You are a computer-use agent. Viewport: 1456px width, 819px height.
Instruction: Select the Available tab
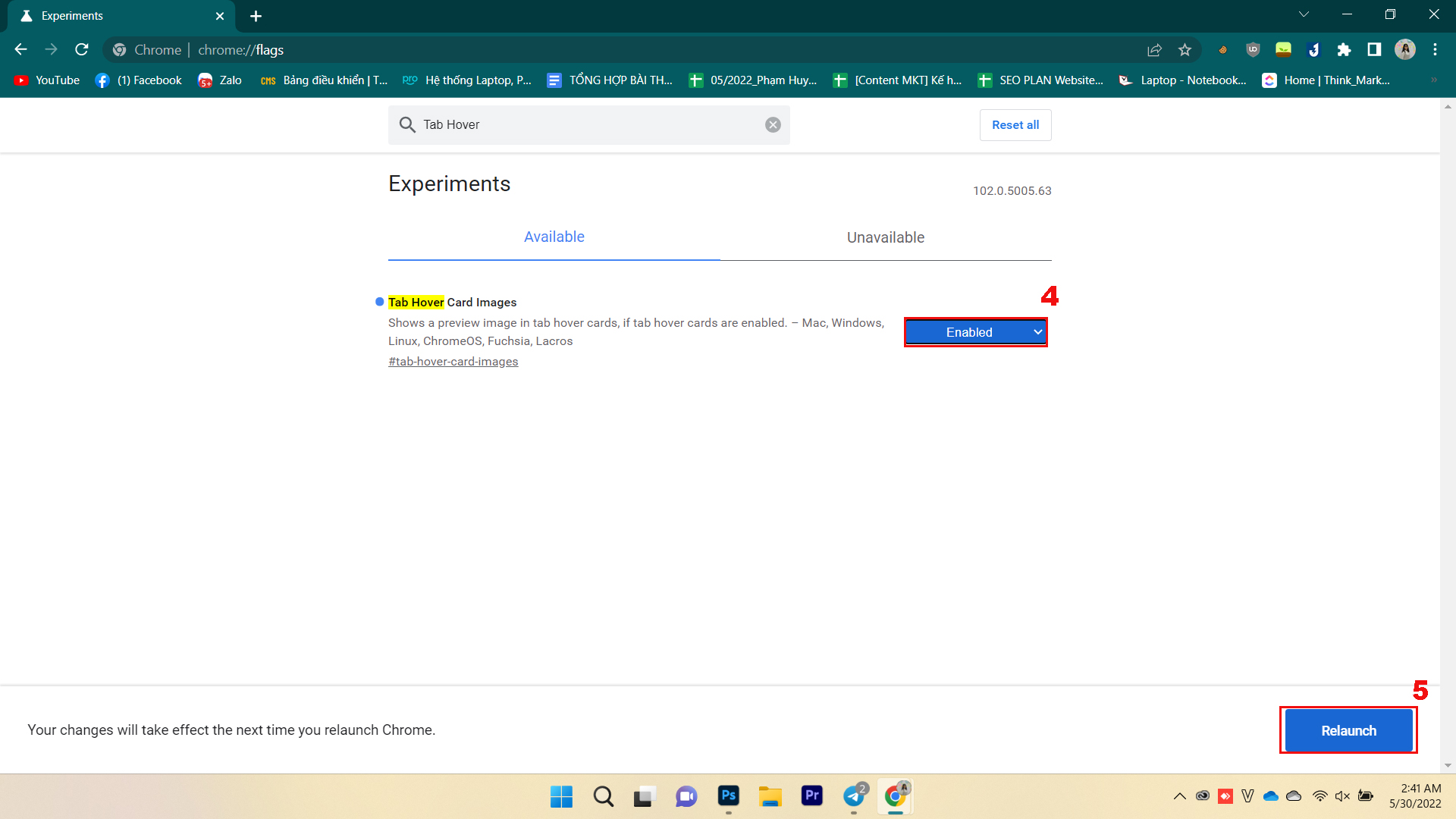pyautogui.click(x=554, y=237)
